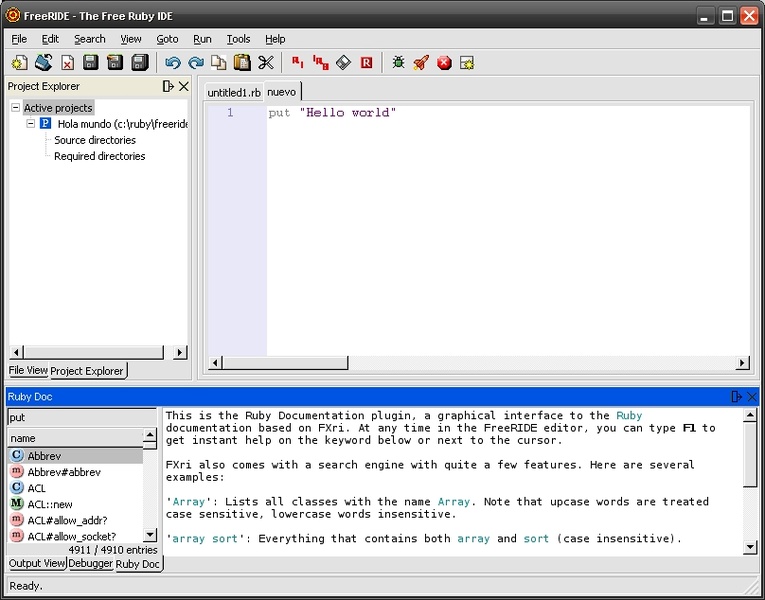Click the Save All floppy icon
The height and width of the screenshot is (600, 765).
tap(140, 62)
